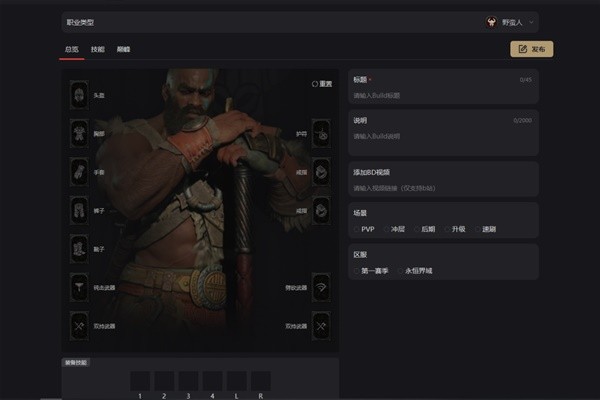Focus the Build title (标题) input field

pos(443,95)
